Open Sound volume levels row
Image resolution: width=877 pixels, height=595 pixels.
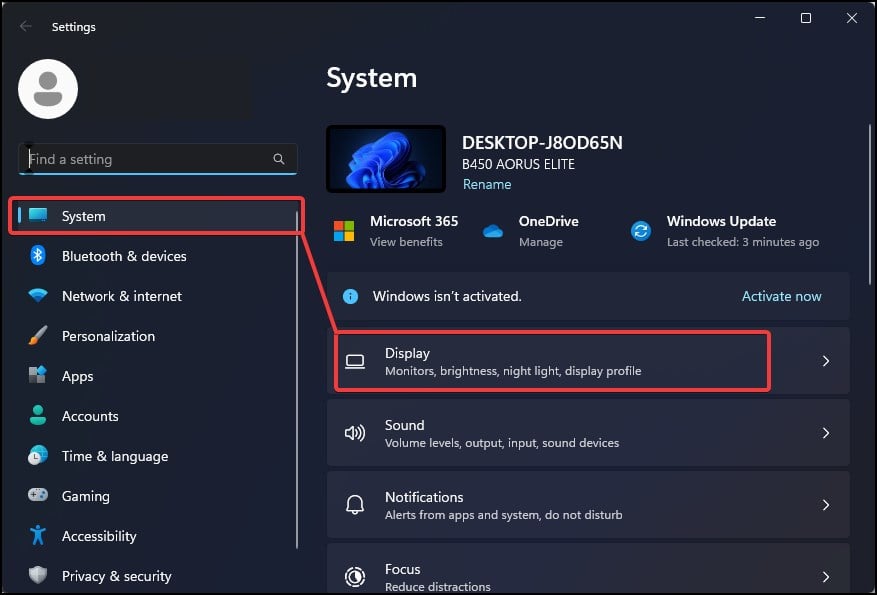pos(588,433)
